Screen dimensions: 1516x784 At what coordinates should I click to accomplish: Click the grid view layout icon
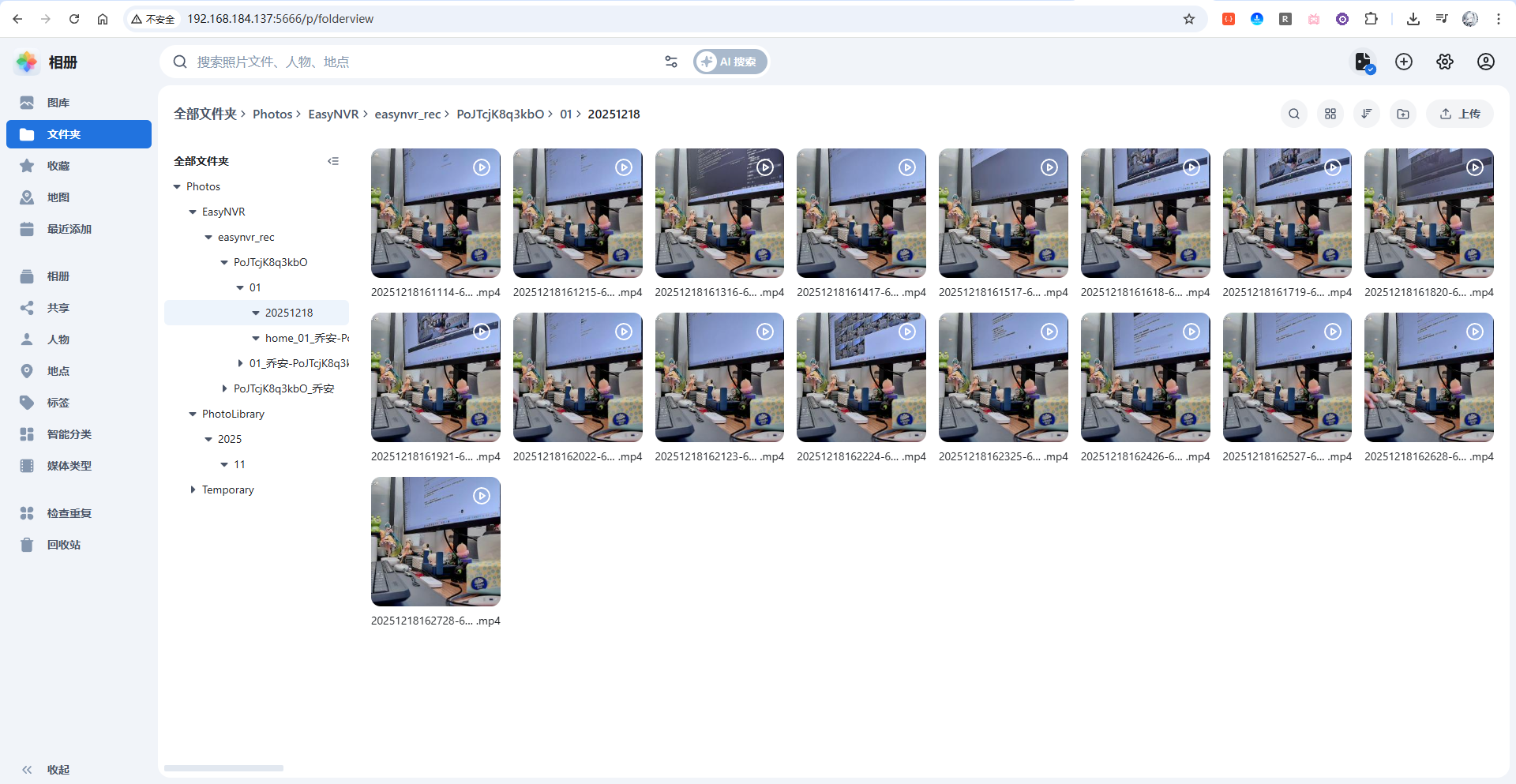[x=1330, y=114]
